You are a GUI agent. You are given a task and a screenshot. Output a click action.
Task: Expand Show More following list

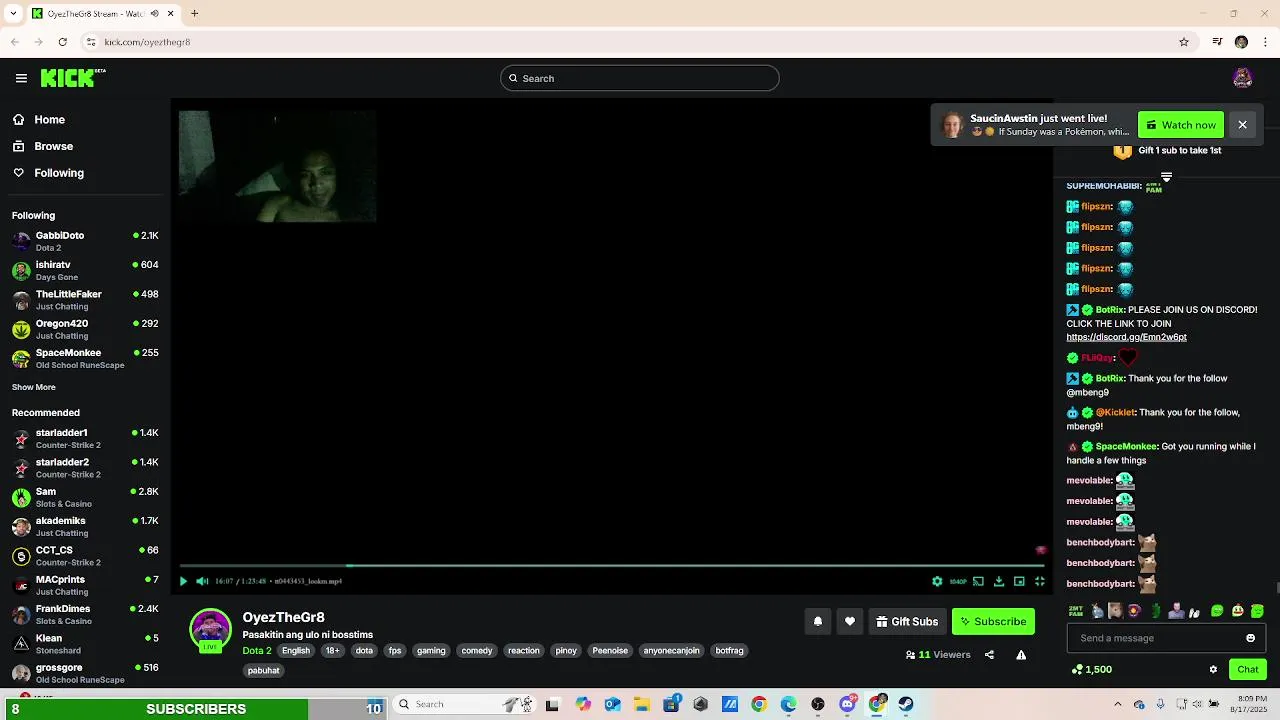click(x=34, y=387)
